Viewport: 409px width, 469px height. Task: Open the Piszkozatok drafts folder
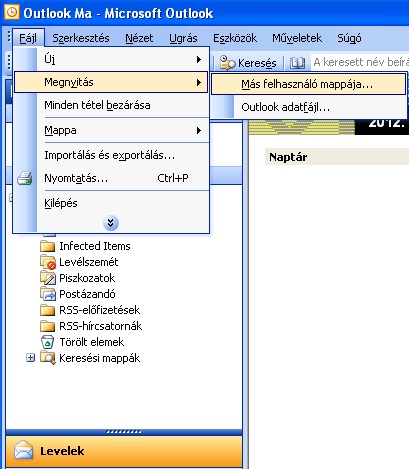87,278
